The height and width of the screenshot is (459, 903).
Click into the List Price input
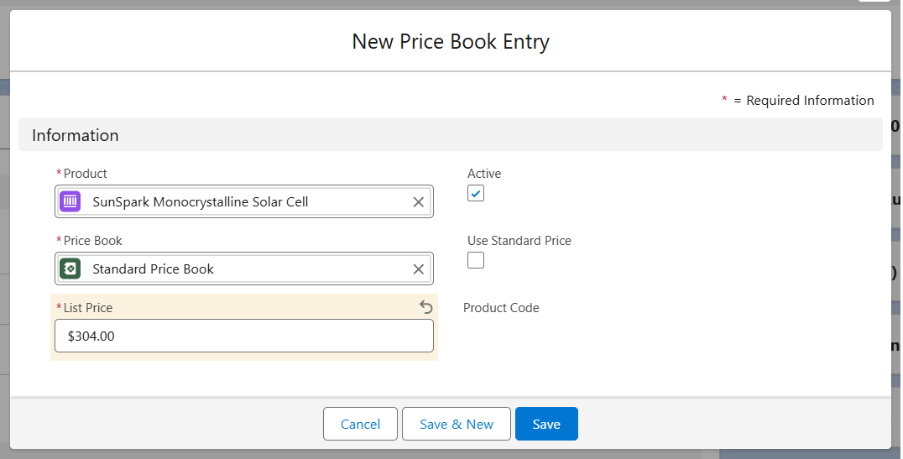pyautogui.click(x=244, y=336)
